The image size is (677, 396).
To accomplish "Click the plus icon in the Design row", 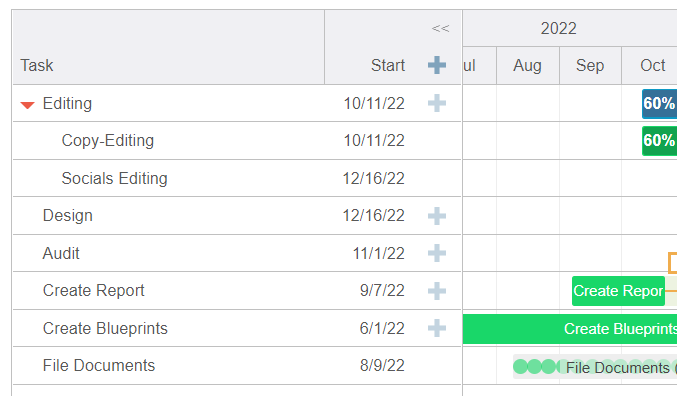I will tap(437, 215).
